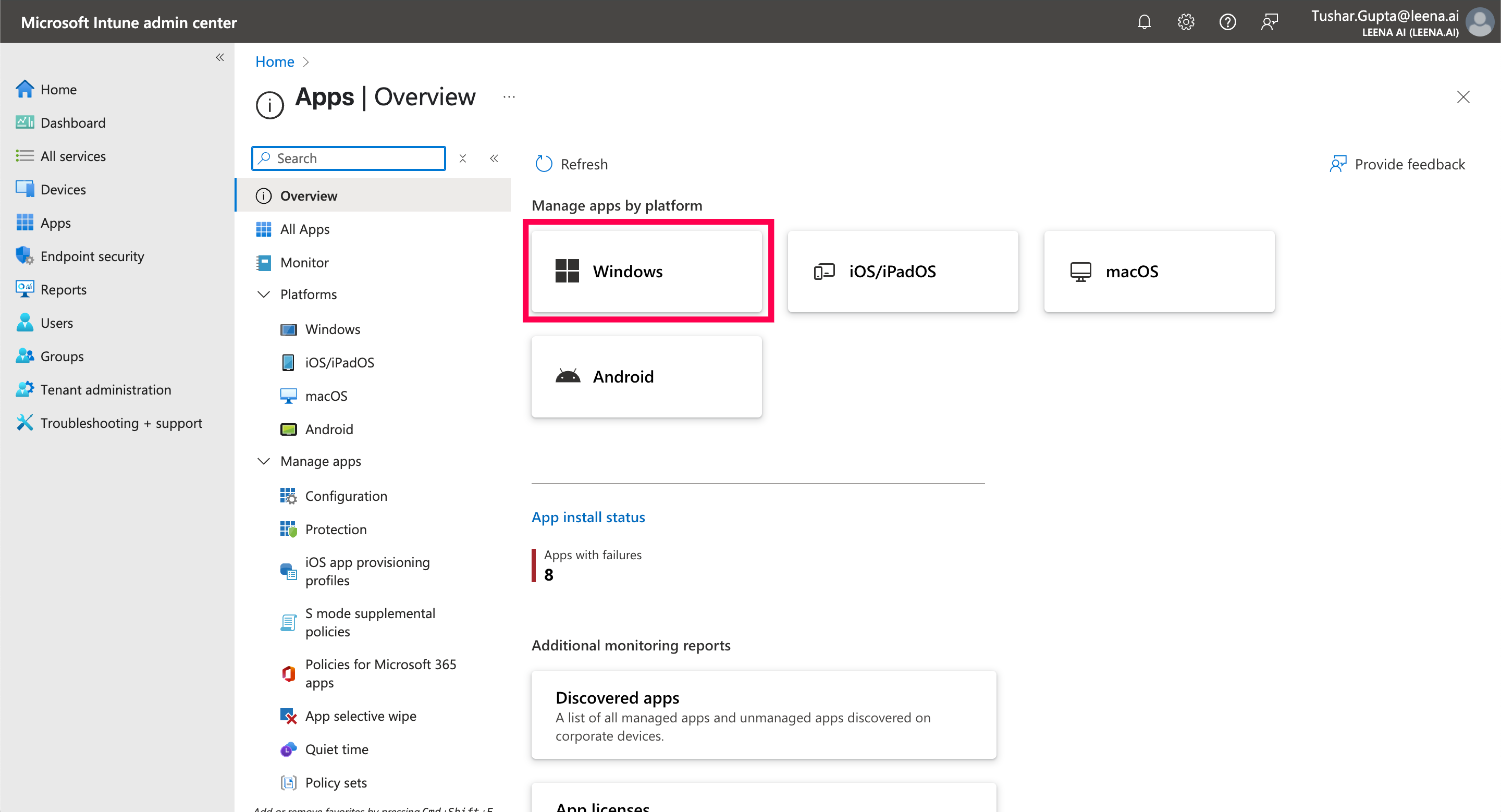Click the feedback icon in header
The image size is (1501, 812).
tap(1269, 22)
